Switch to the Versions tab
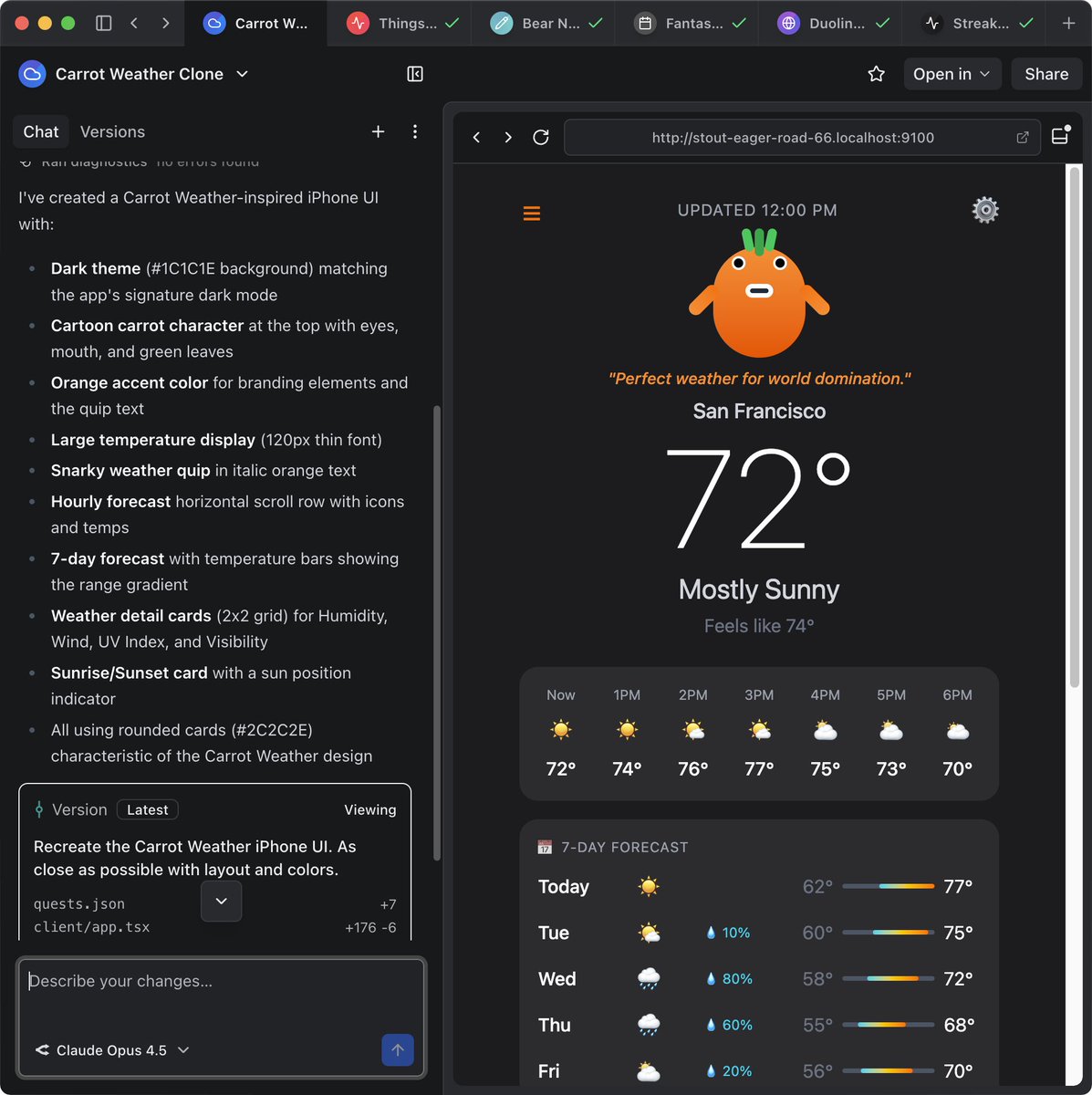Image resolution: width=1092 pixels, height=1095 pixels. point(112,131)
